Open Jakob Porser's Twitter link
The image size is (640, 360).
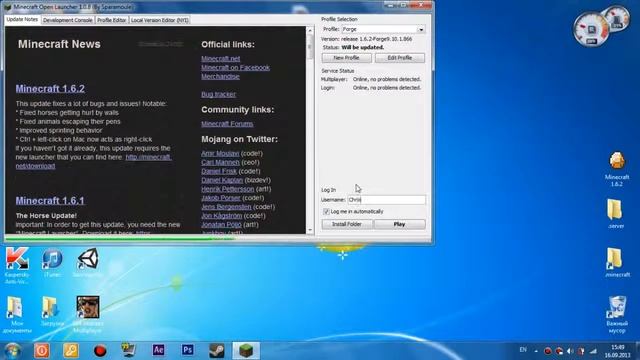pos(220,198)
